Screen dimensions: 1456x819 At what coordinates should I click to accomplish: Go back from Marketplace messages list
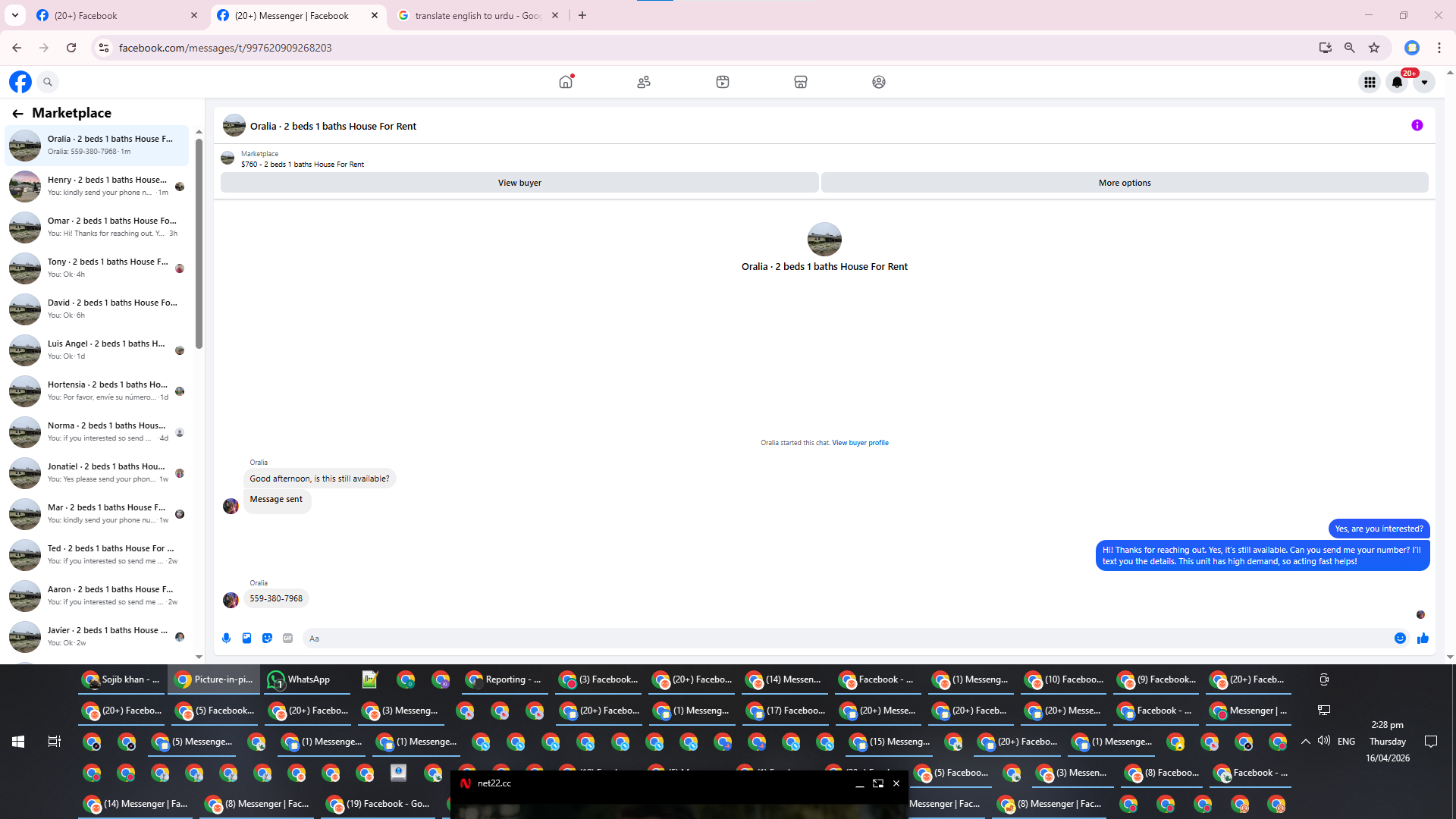coord(17,113)
